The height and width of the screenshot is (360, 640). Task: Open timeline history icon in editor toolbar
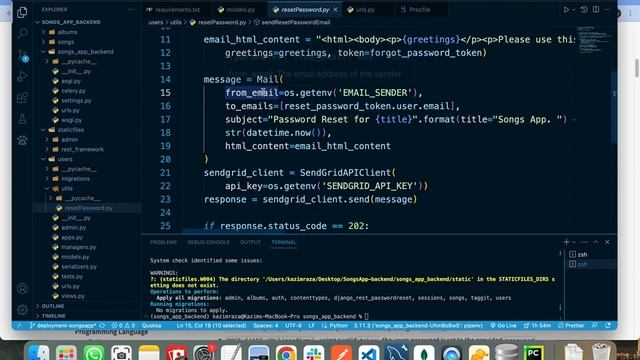tap(584, 9)
